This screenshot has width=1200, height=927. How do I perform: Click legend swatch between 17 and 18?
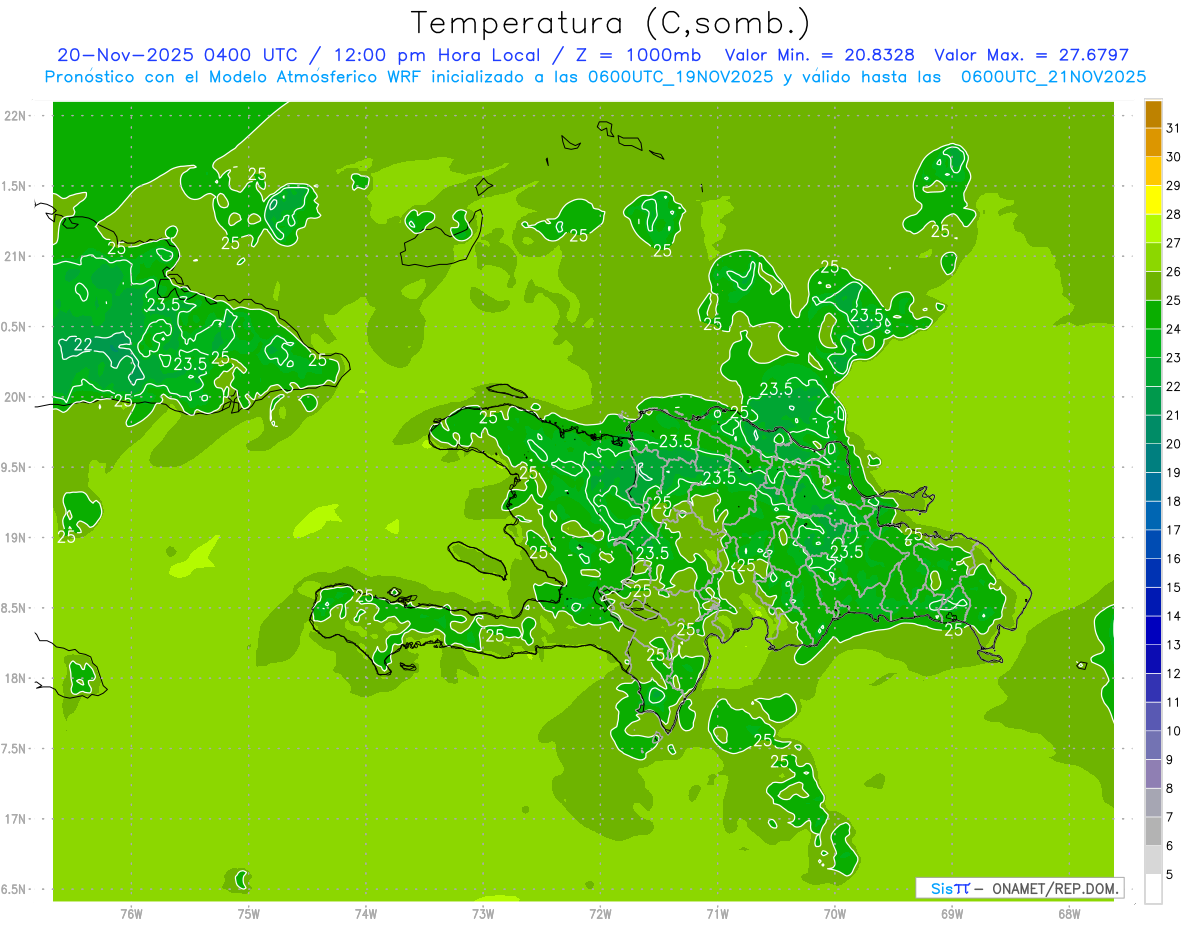pos(1153,515)
